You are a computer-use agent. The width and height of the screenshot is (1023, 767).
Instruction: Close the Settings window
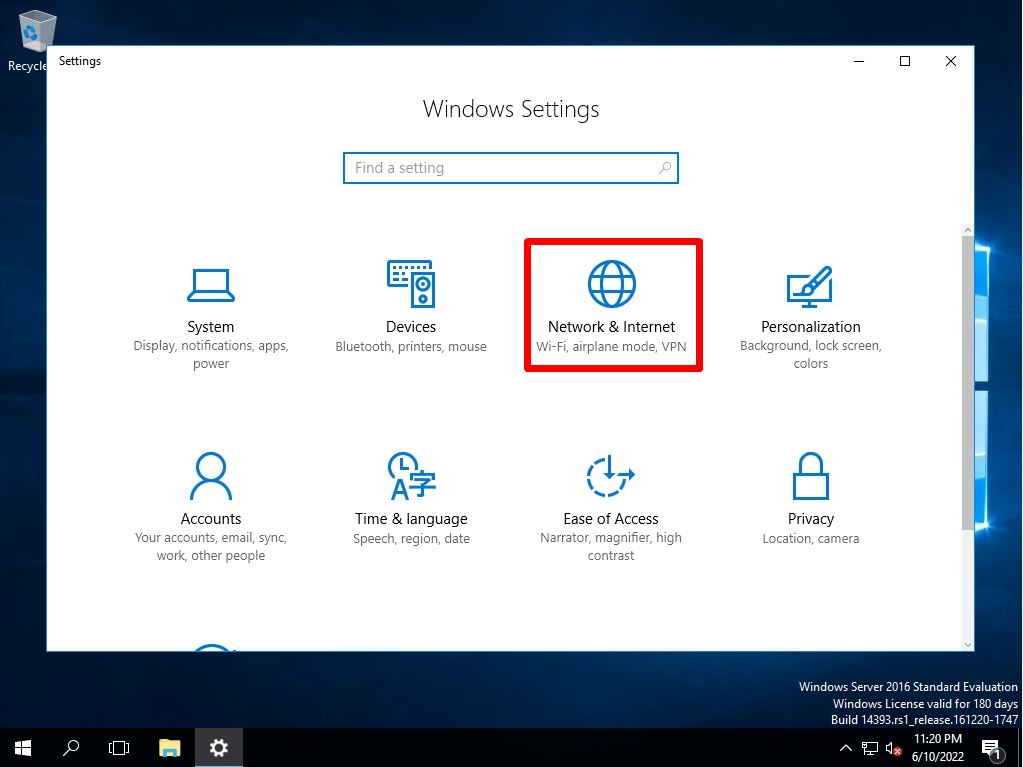951,61
